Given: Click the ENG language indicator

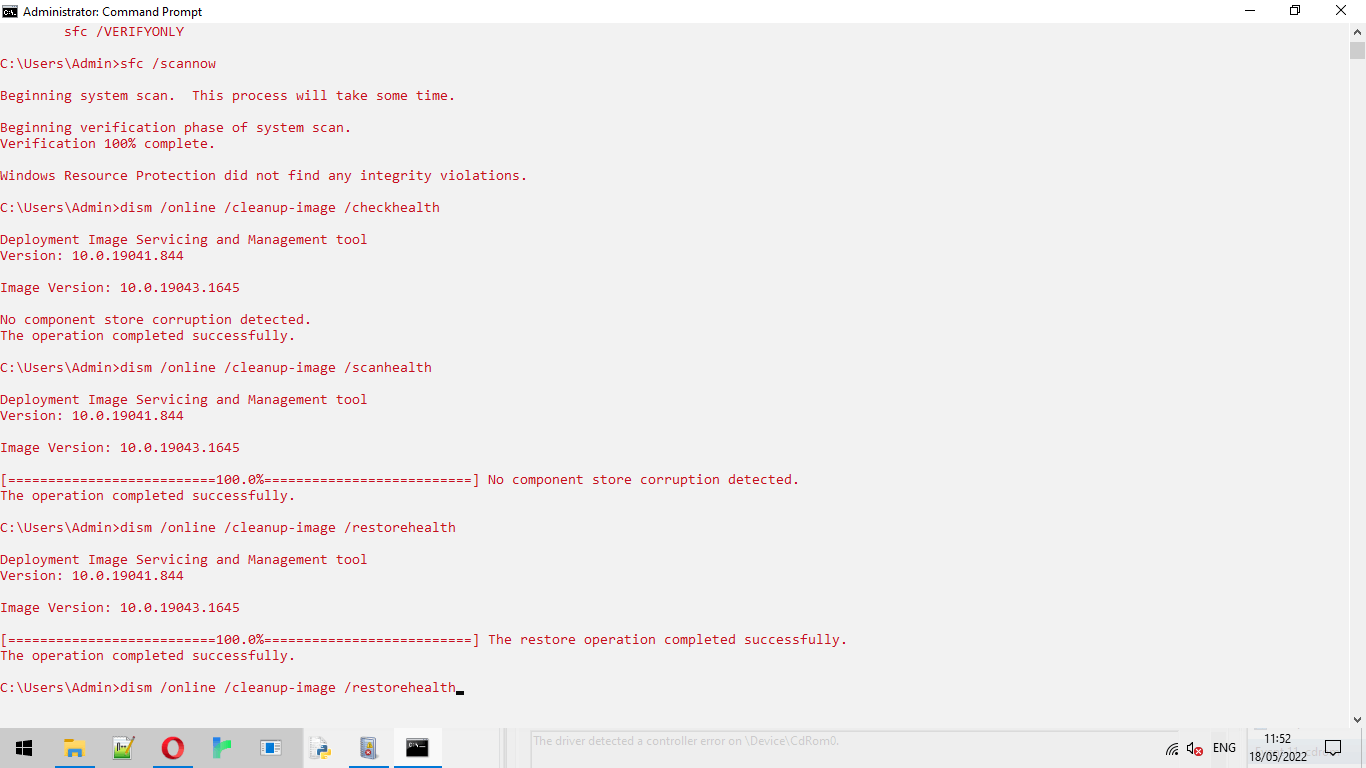Looking at the screenshot, I should pos(1224,747).
